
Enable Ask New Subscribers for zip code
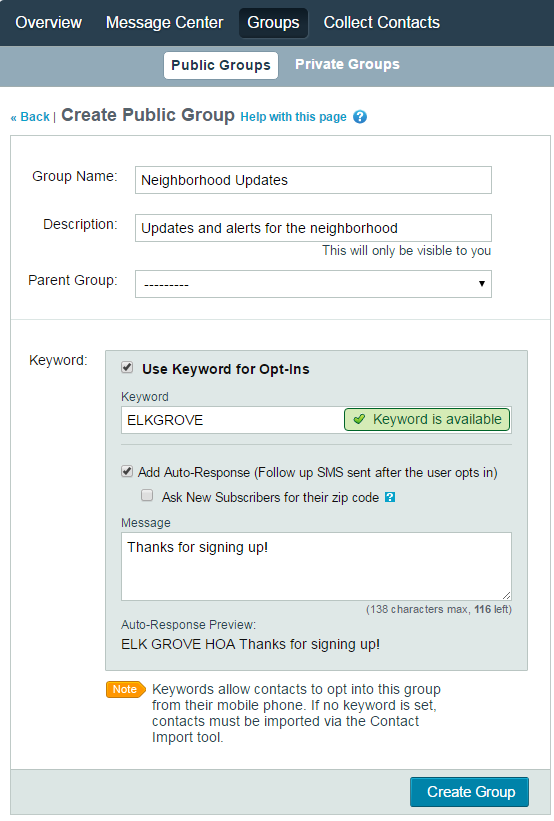tap(147, 495)
